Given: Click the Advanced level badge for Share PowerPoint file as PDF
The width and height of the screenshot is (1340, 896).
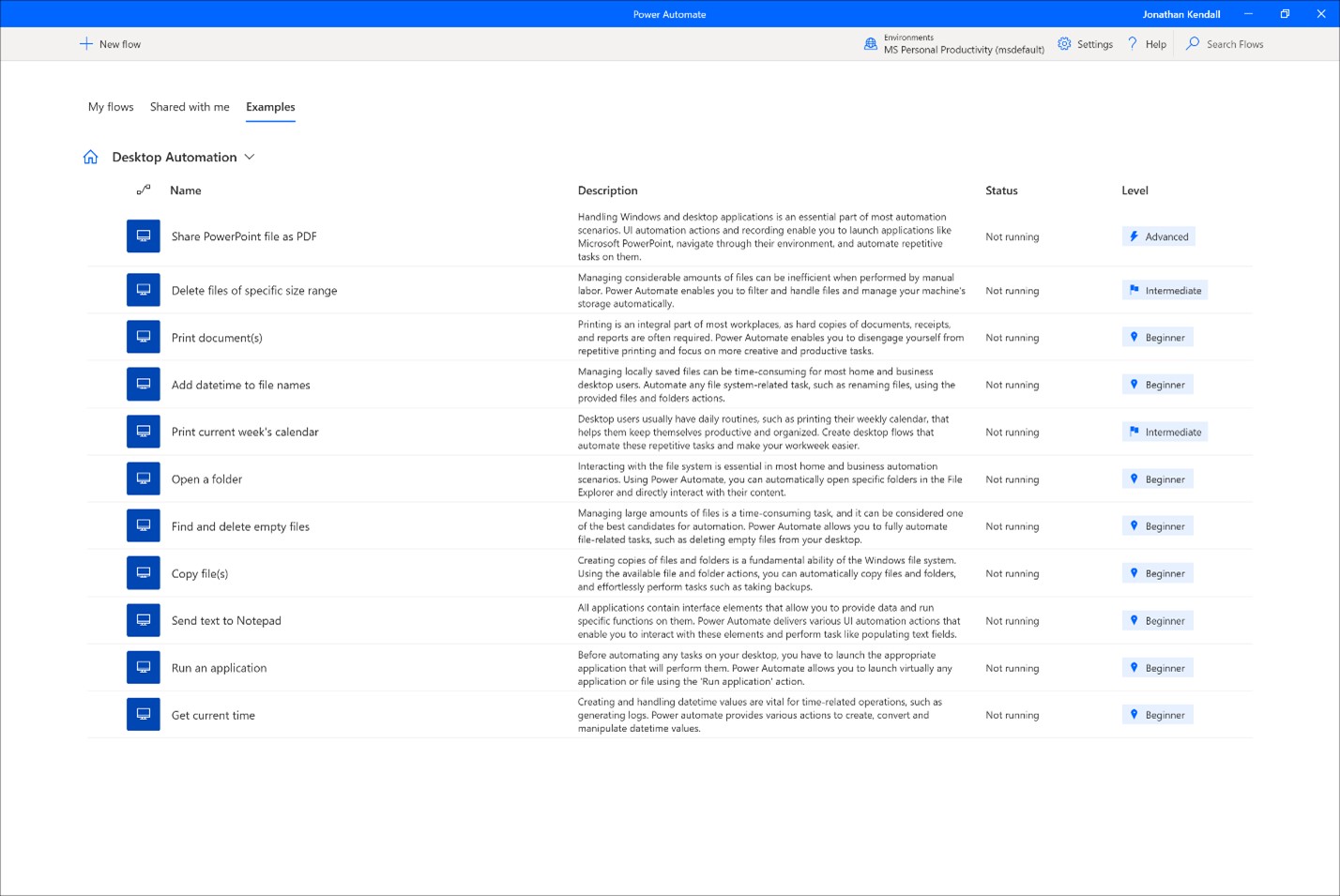Looking at the screenshot, I should click(1158, 235).
